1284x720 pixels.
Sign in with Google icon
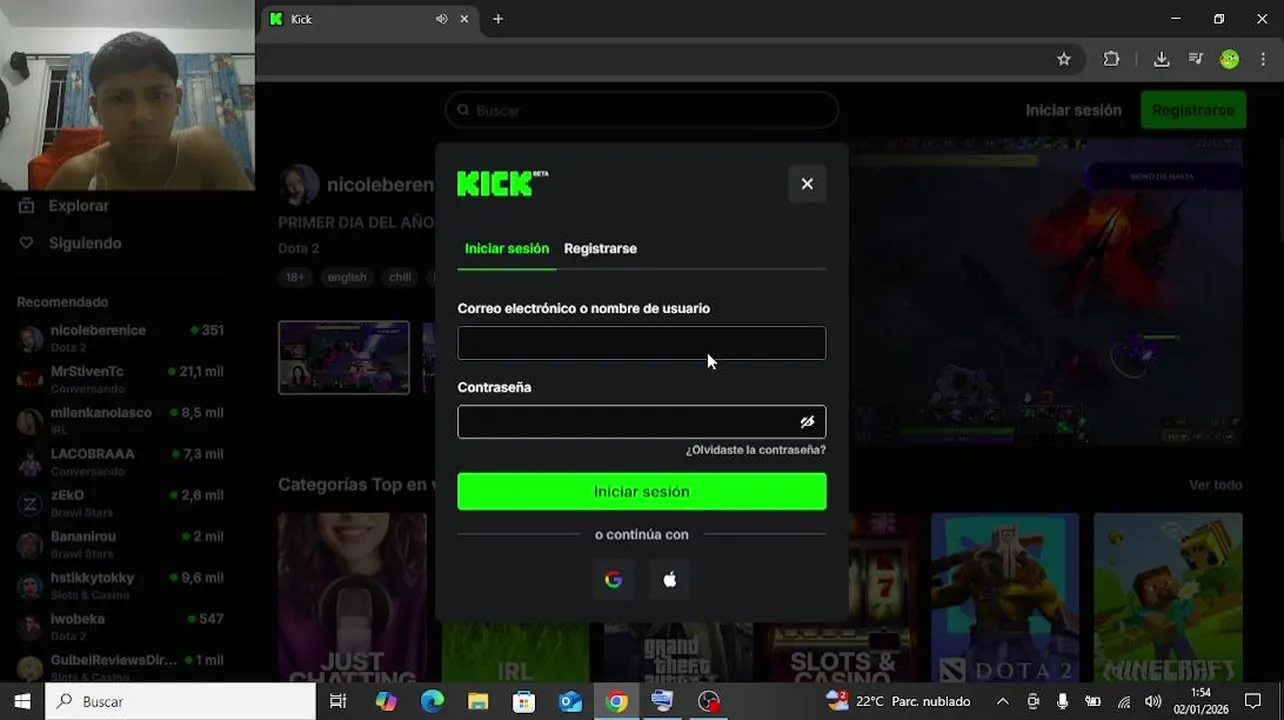pos(614,579)
